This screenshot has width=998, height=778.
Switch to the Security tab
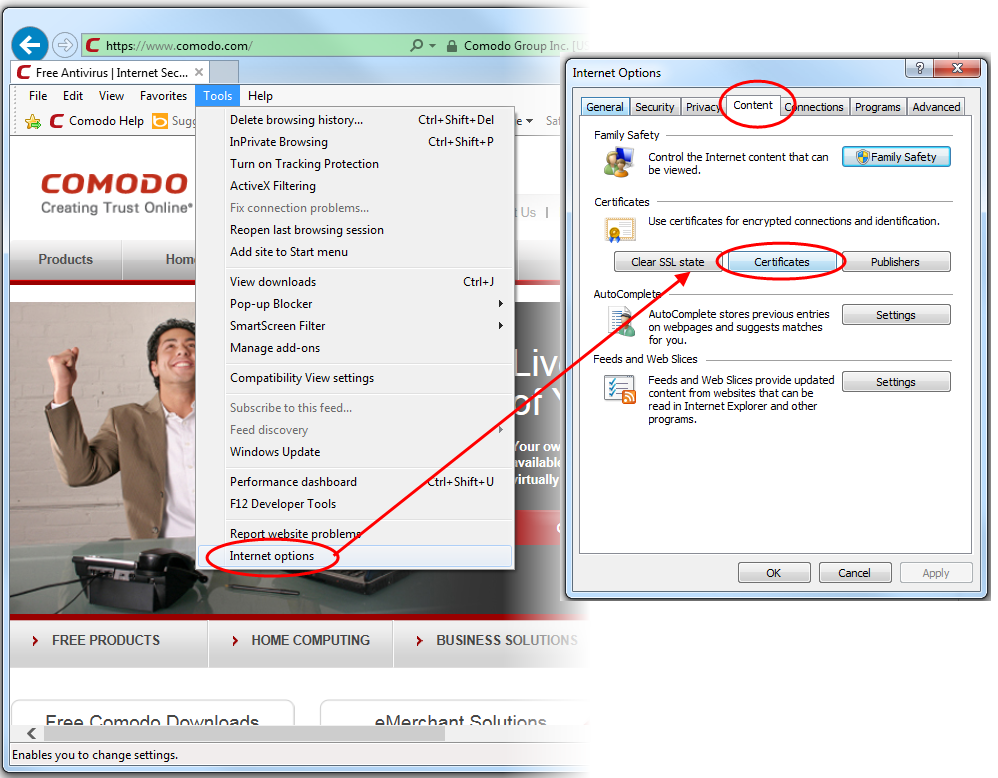click(x=654, y=107)
